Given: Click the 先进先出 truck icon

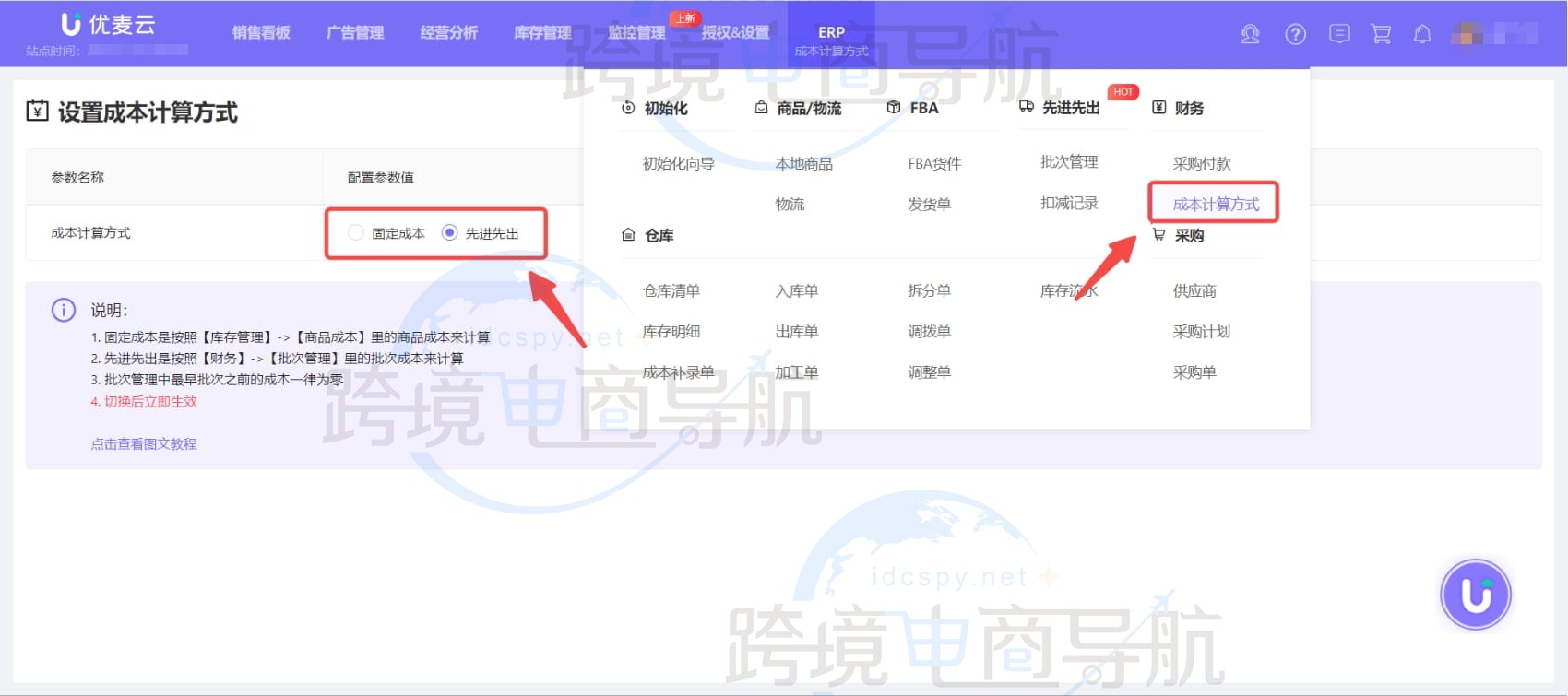Looking at the screenshot, I should click(x=1027, y=107).
